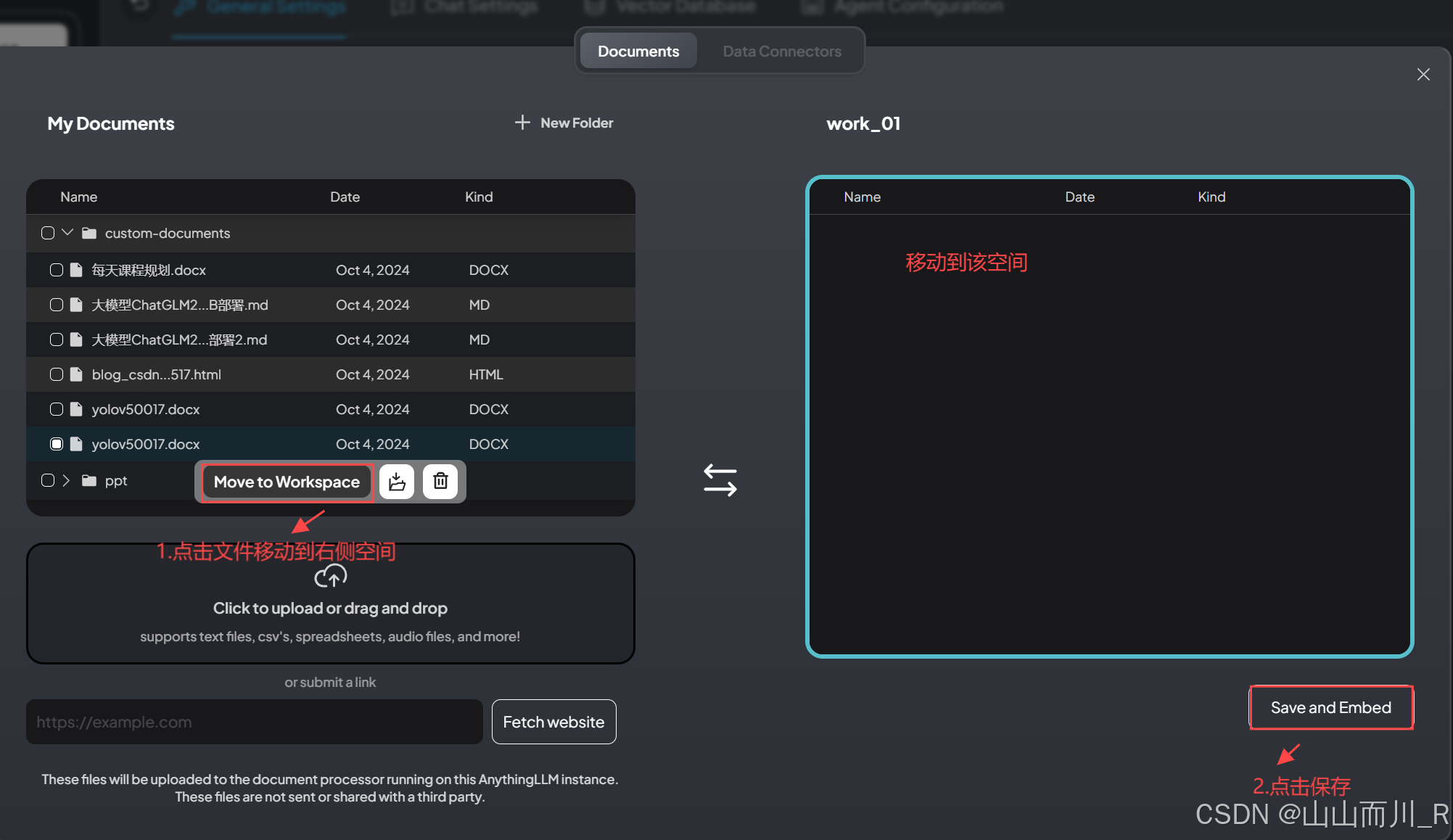Image resolution: width=1453 pixels, height=840 pixels.
Task: Click the https://example.com link input field
Action: tap(255, 722)
